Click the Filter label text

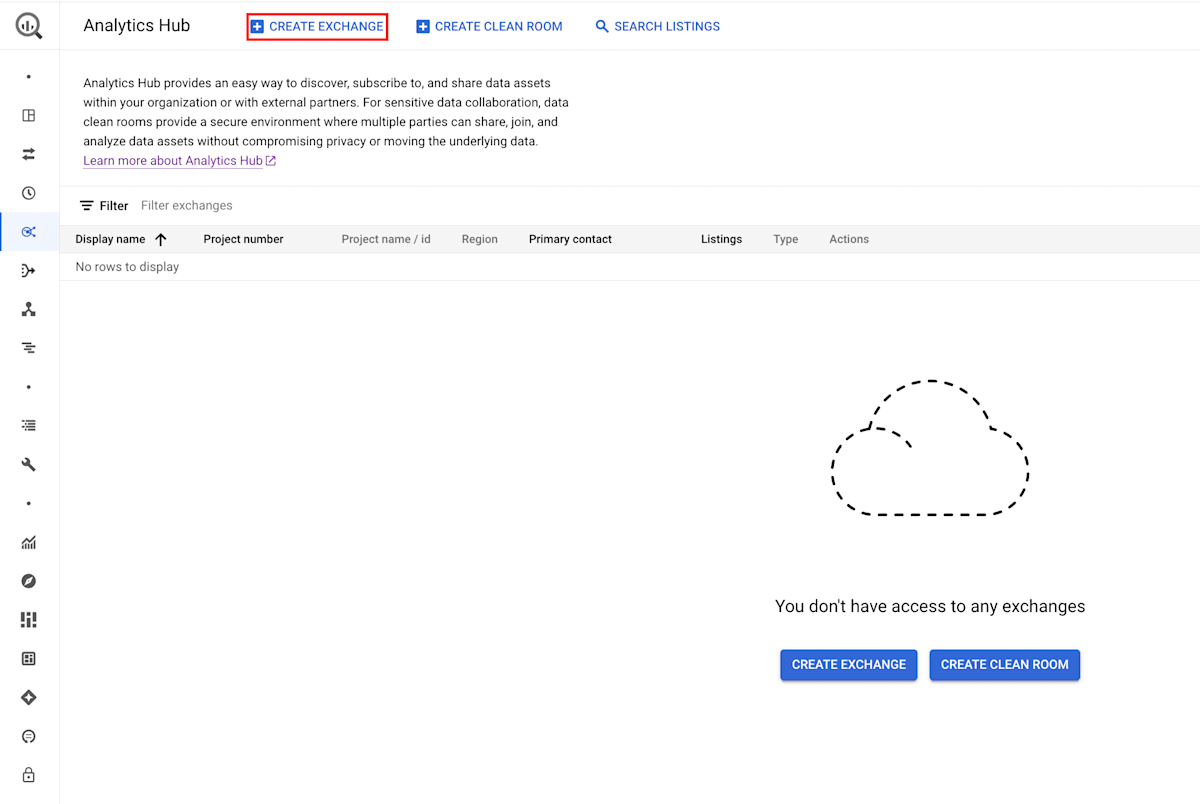(114, 206)
